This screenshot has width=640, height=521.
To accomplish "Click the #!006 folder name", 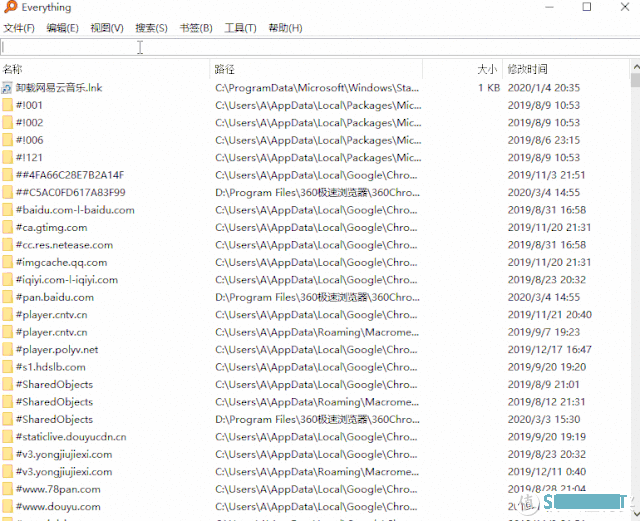I will tap(29, 140).
